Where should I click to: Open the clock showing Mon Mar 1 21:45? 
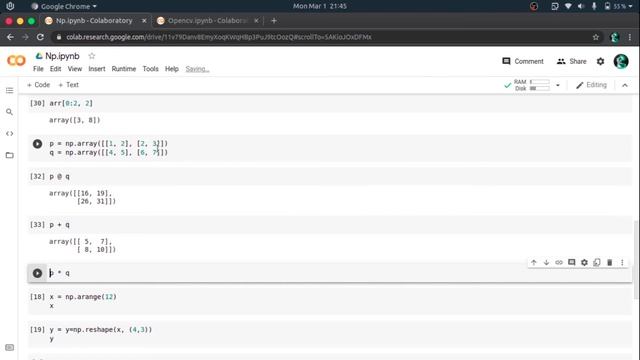pyautogui.click(x=320, y=6)
